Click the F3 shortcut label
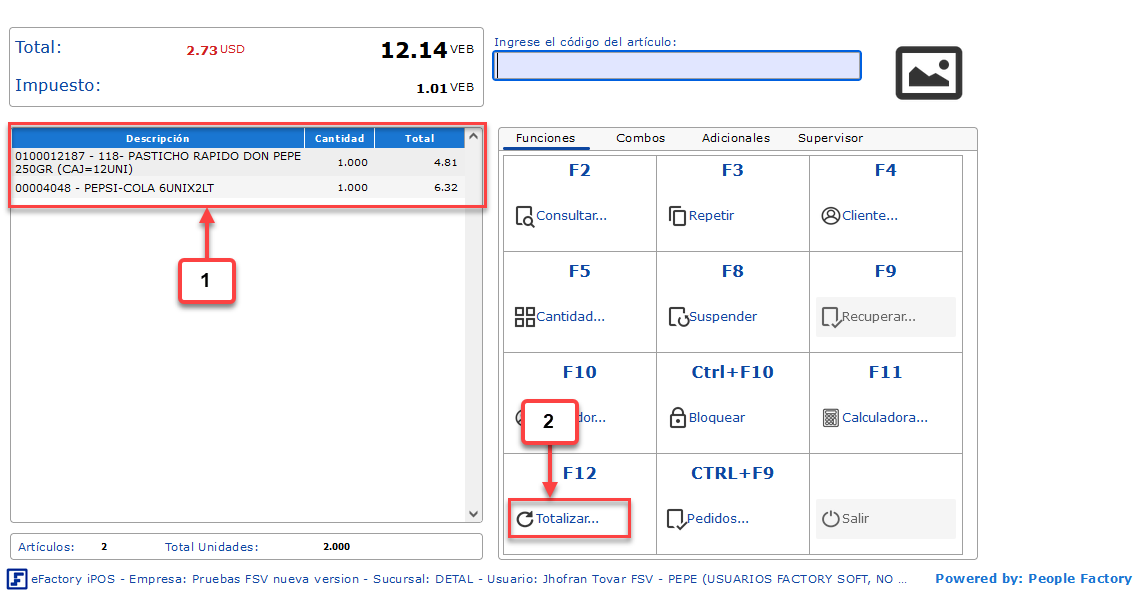This screenshot has width=1142, height=594. click(733, 170)
